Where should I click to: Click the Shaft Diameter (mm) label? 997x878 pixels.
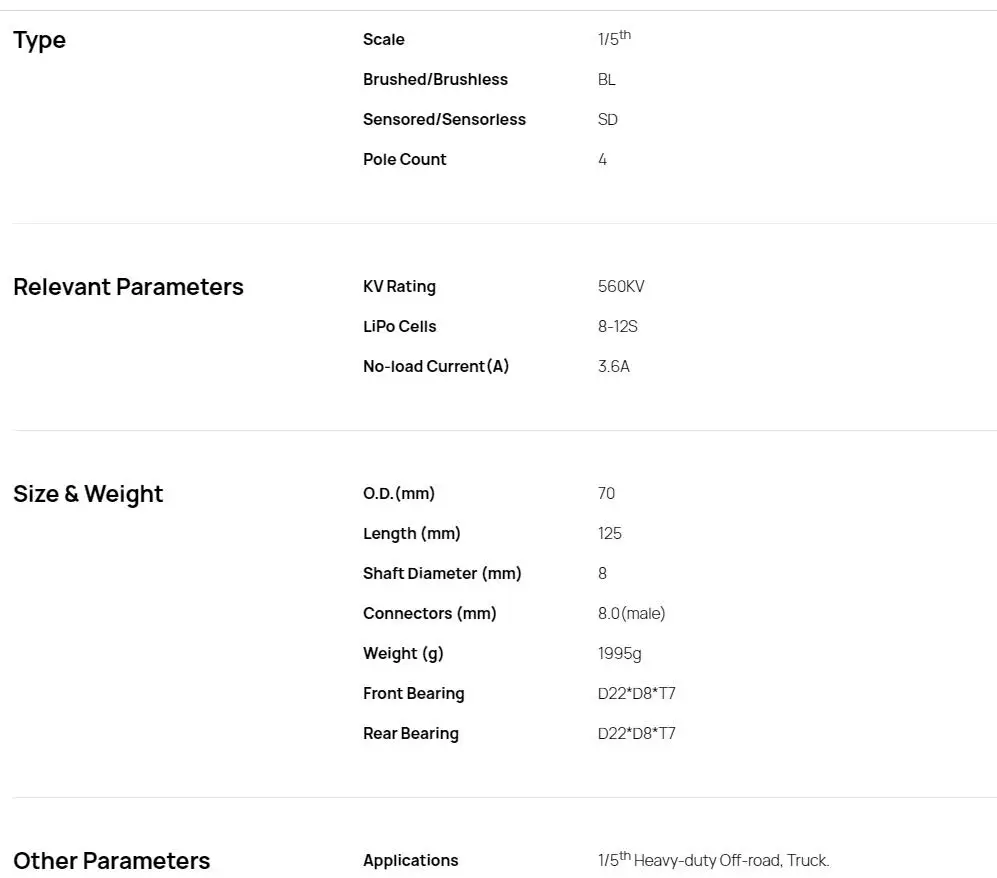tap(442, 573)
